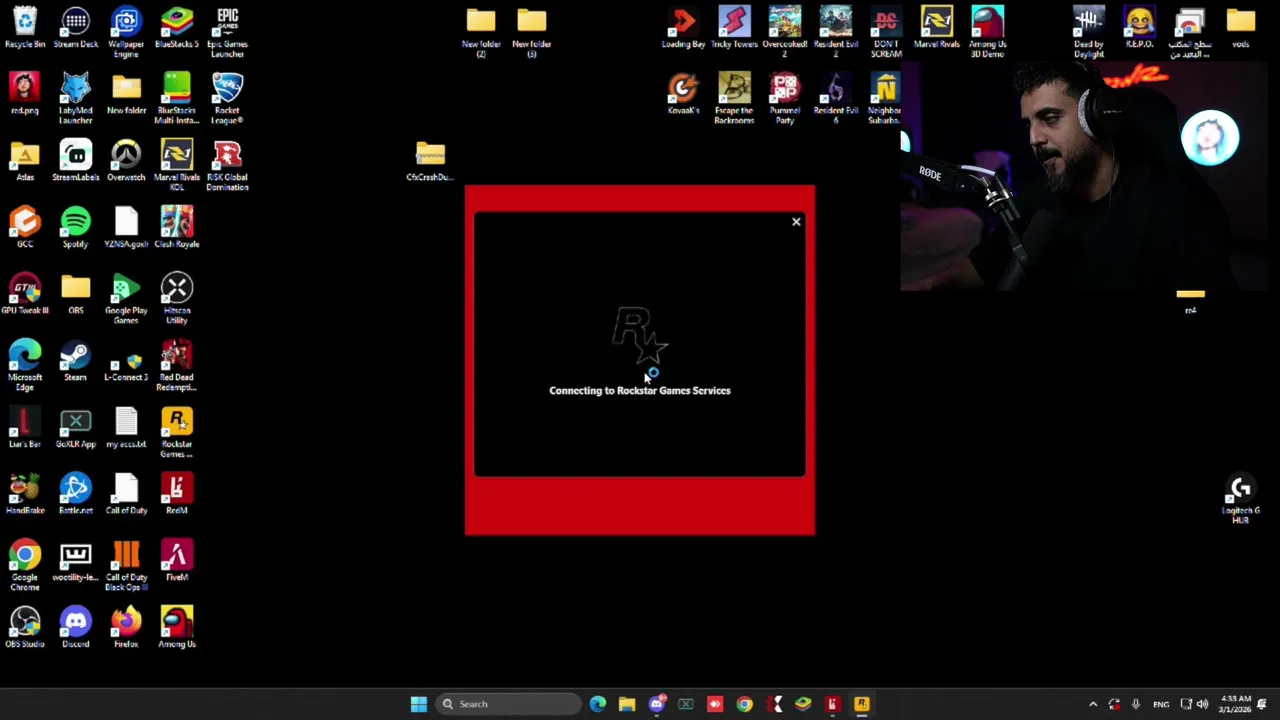Expand the hidden system tray icons

pos(1093,704)
